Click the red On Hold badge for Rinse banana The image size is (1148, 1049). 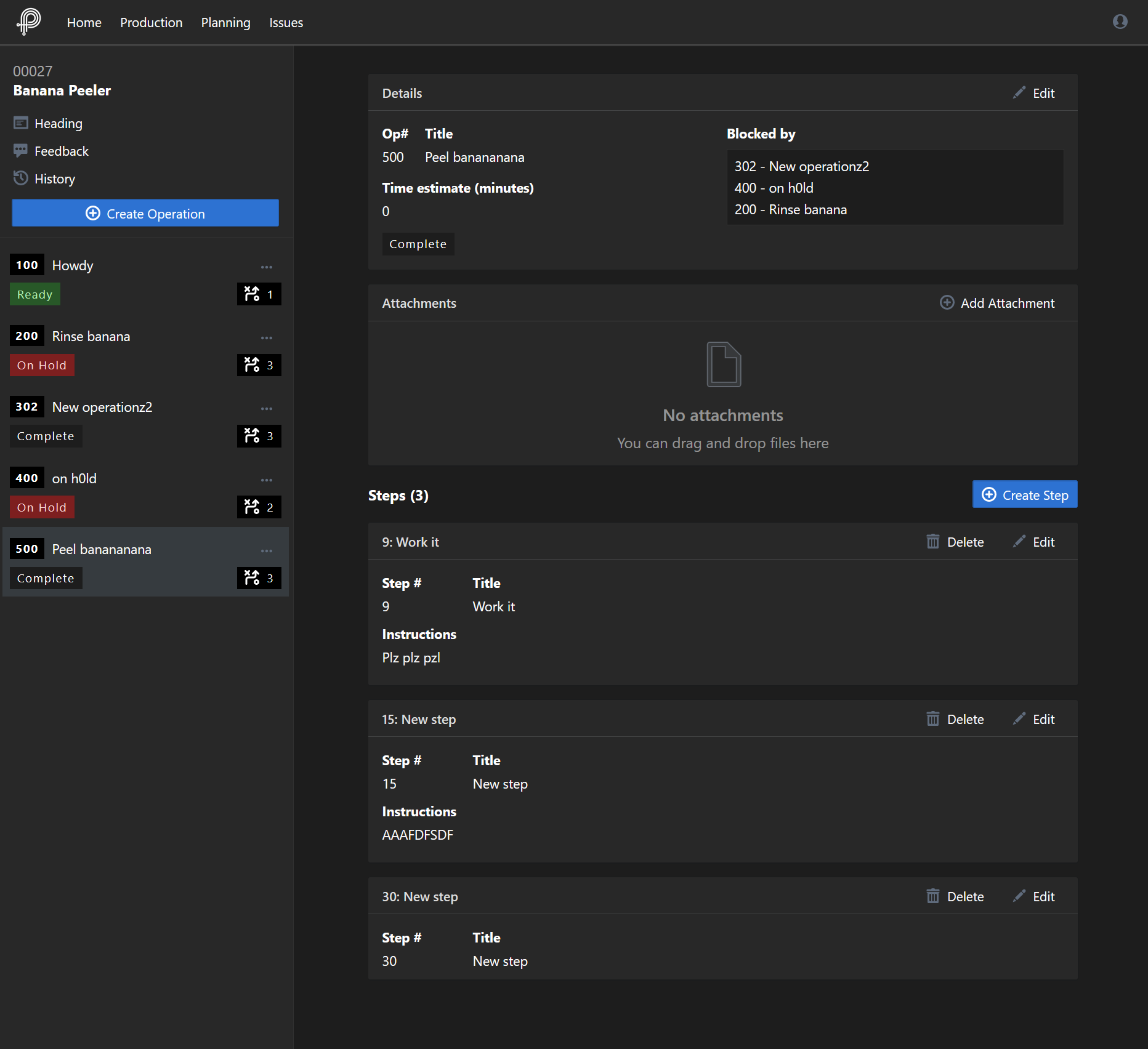42,366
